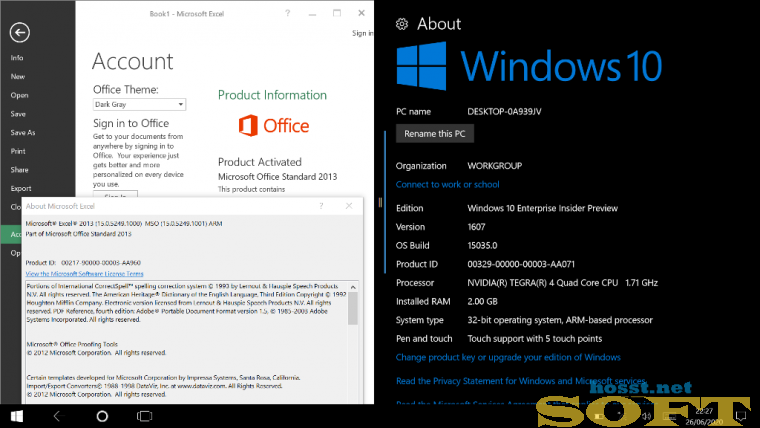Select the Version value 1607

476,227
